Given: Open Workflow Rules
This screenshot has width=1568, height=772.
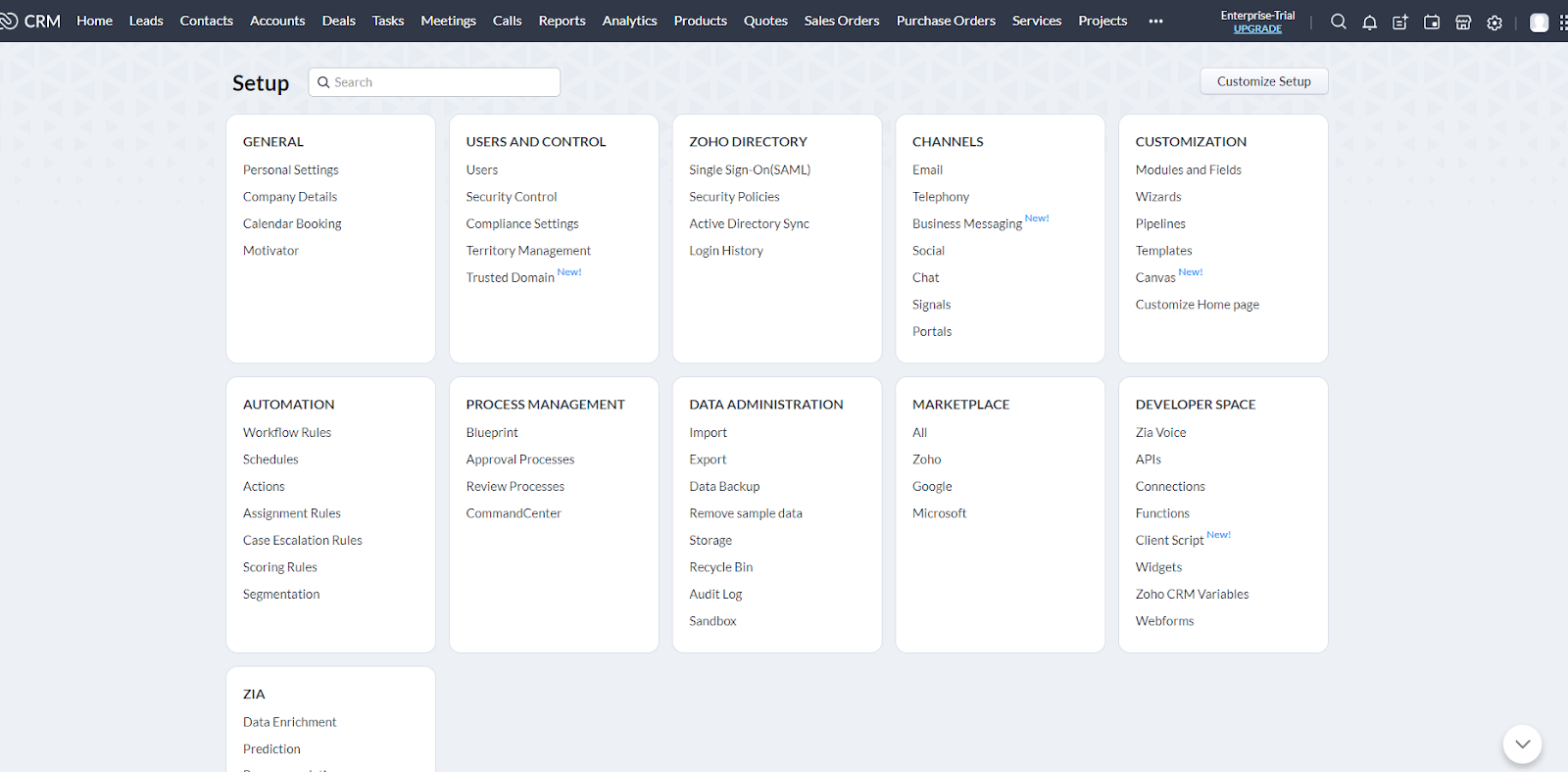Looking at the screenshot, I should pos(287,432).
